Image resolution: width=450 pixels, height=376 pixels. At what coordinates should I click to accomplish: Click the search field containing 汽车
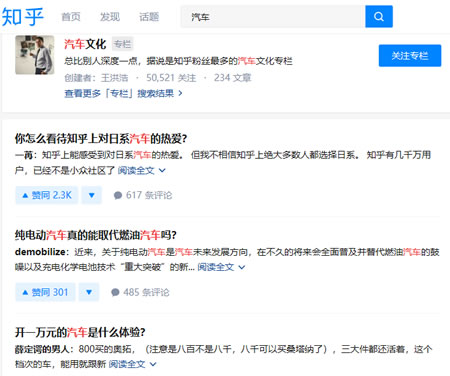point(273,16)
